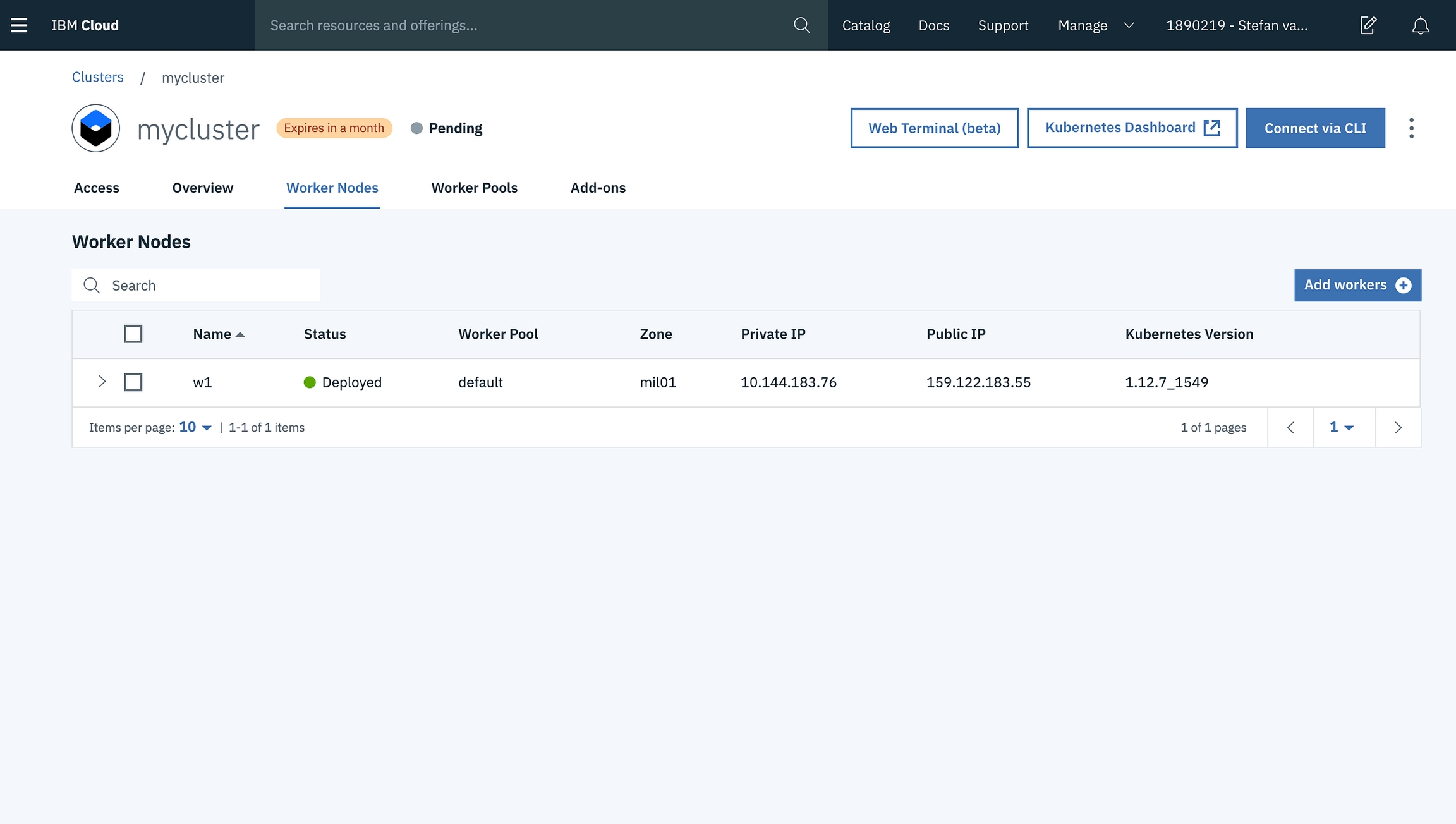Click public IP 159.122.183.55
The height and width of the screenshot is (824, 1456).
[x=978, y=382]
